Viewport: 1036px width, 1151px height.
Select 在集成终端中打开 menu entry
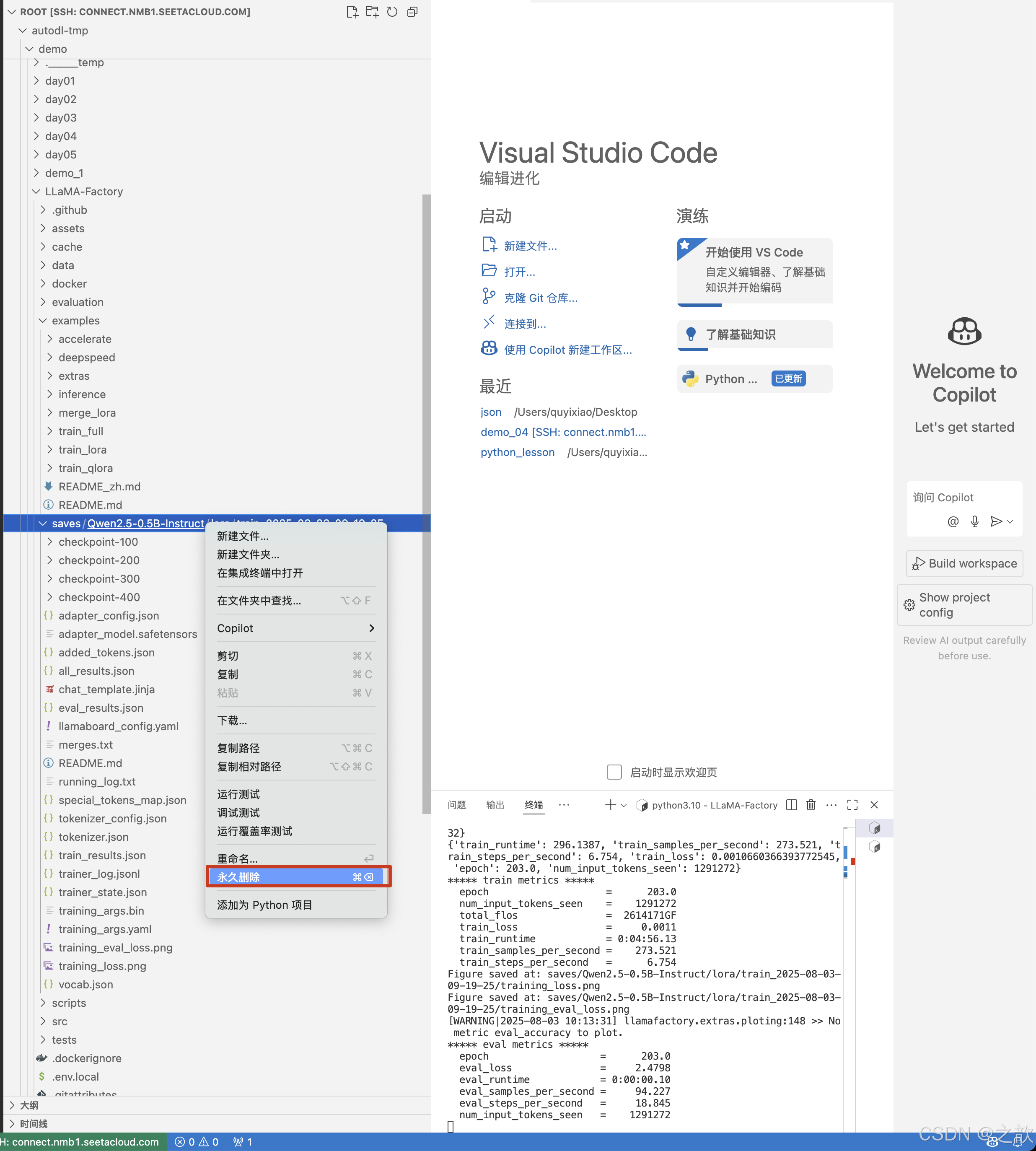(x=296, y=573)
